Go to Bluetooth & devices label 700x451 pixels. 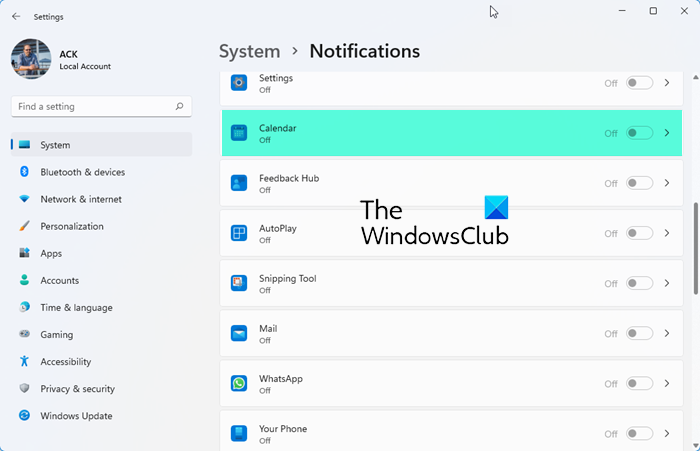point(83,172)
